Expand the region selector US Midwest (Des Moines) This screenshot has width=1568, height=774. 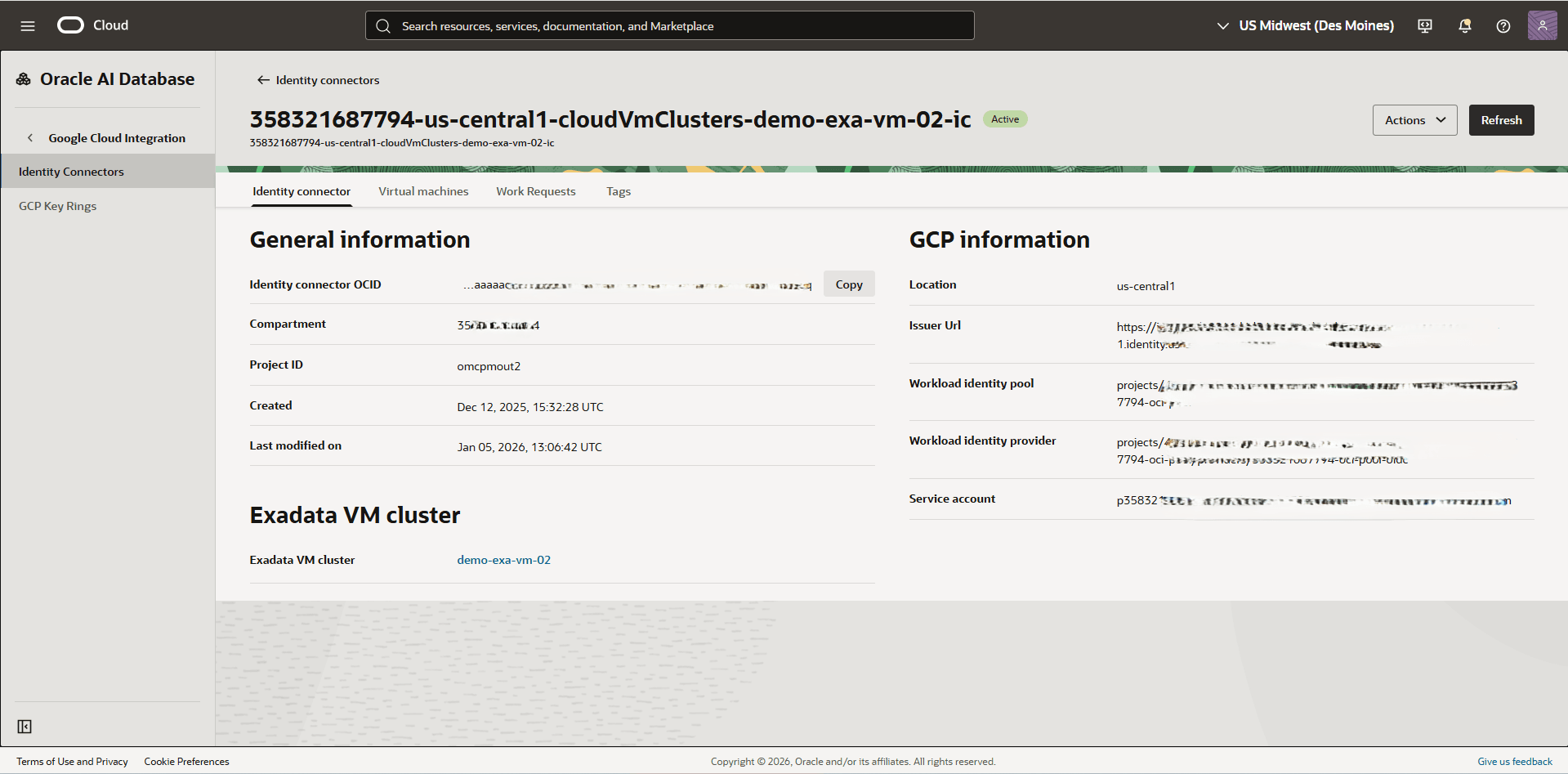pos(1222,25)
